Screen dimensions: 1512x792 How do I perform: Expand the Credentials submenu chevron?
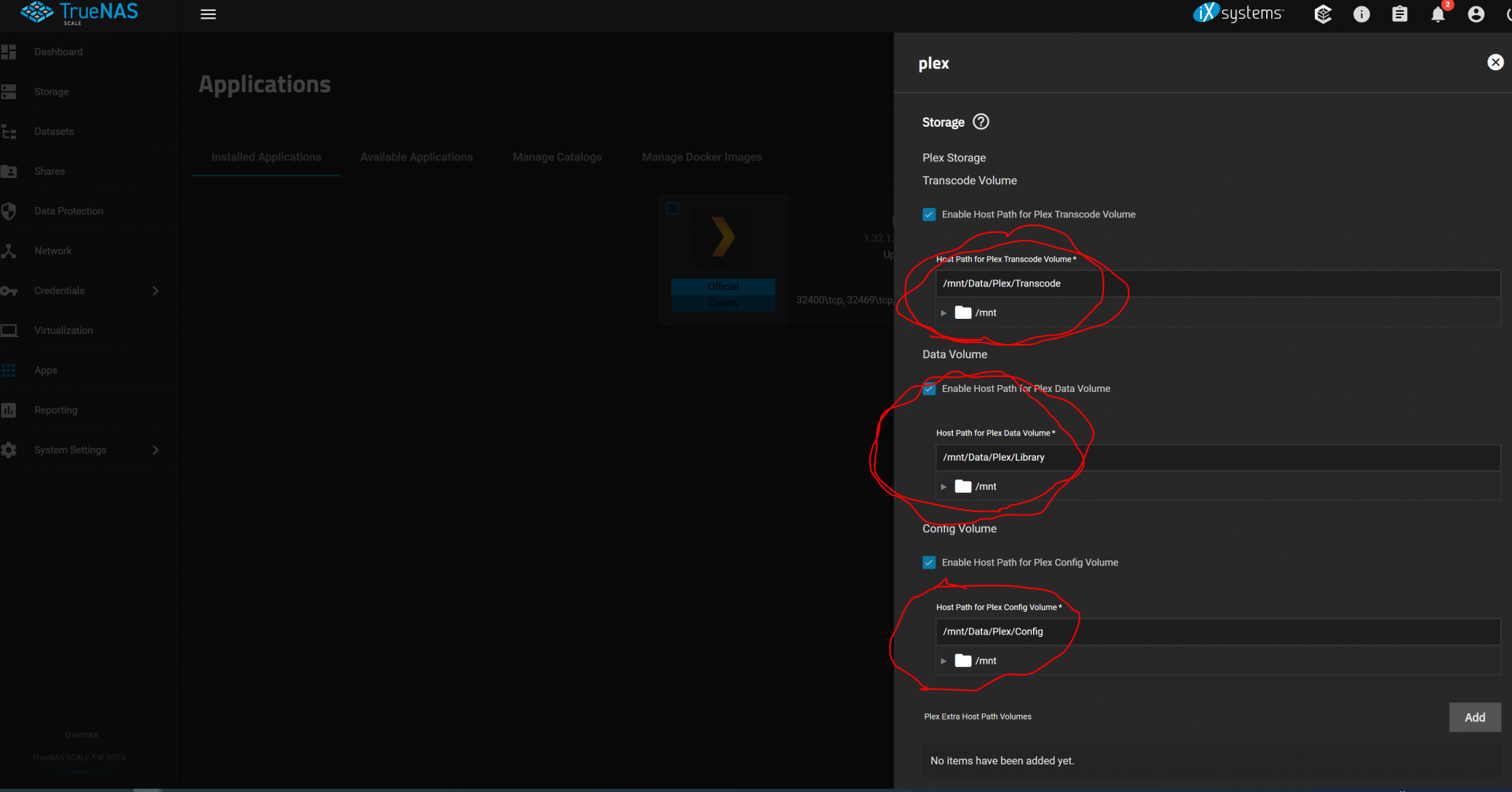(155, 291)
